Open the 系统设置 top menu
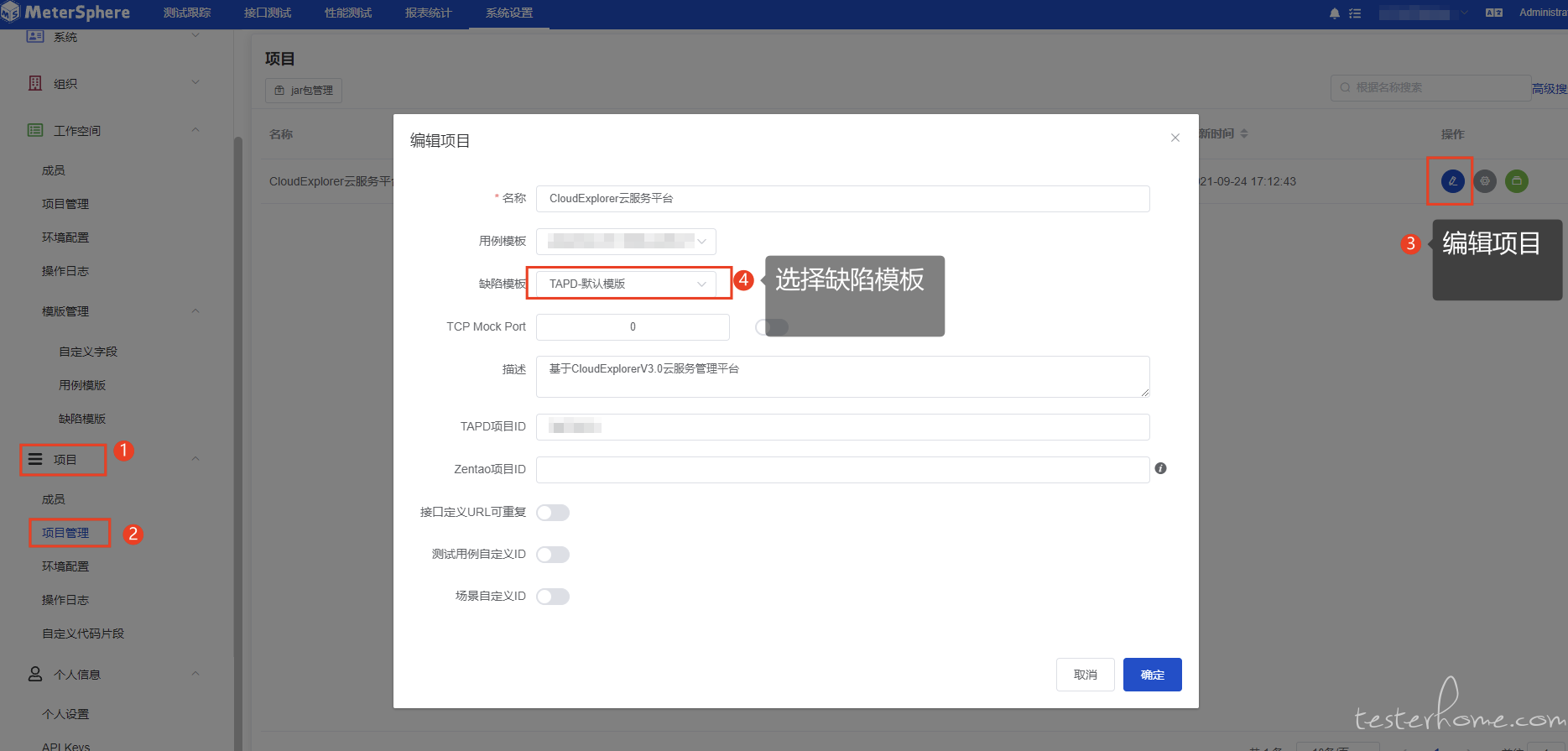Screen dimensions: 1568x751 [x=509, y=13]
